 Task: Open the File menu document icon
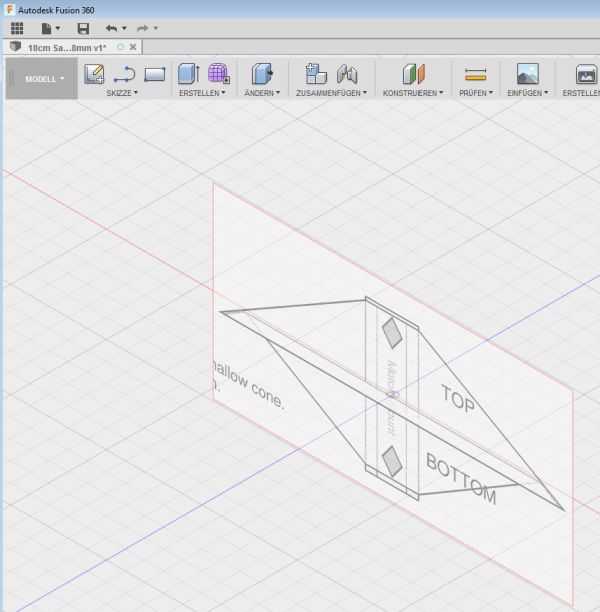click(46, 28)
